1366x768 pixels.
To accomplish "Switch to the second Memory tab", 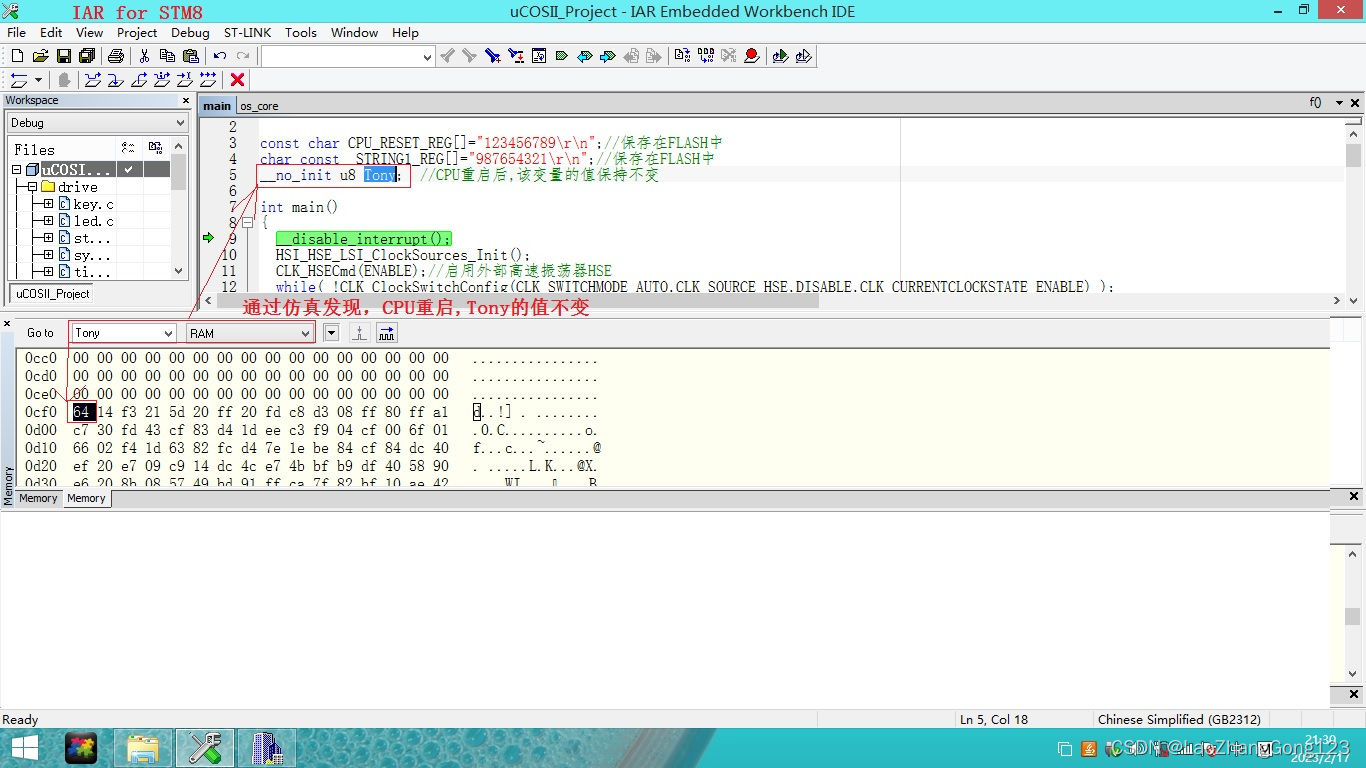I will [x=87, y=498].
